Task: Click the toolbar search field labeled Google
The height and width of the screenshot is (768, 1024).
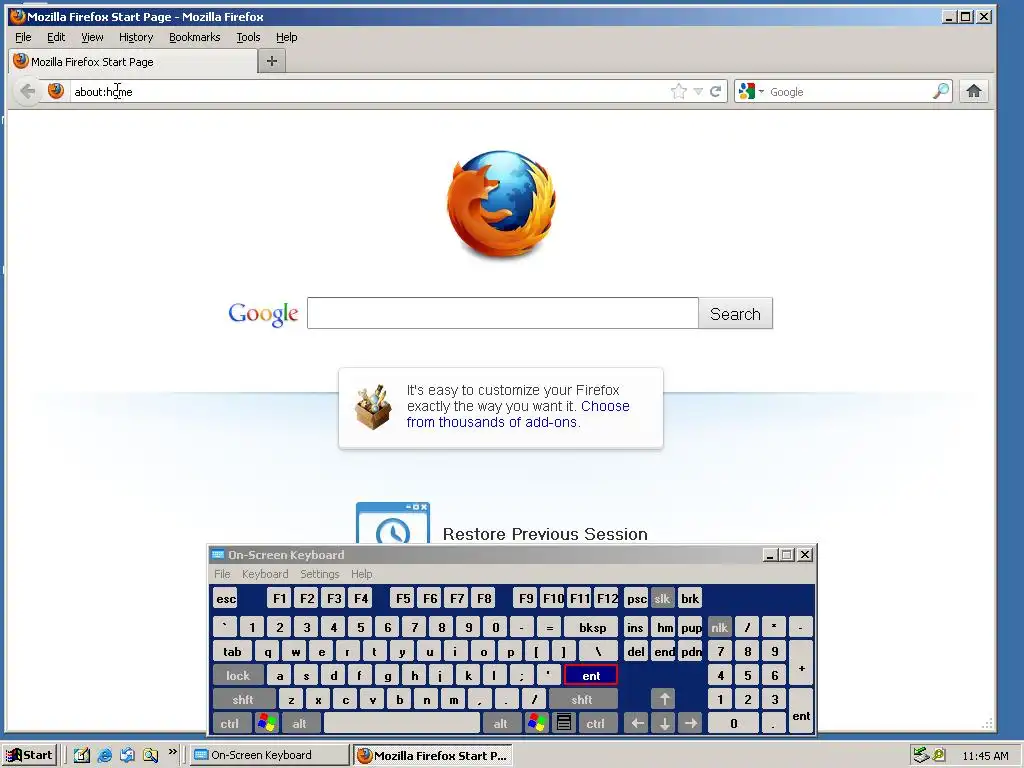Action: [849, 91]
